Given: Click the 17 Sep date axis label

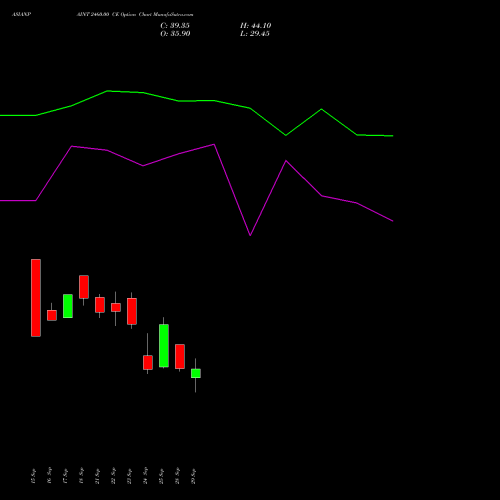Looking at the screenshot, I should [65, 476].
